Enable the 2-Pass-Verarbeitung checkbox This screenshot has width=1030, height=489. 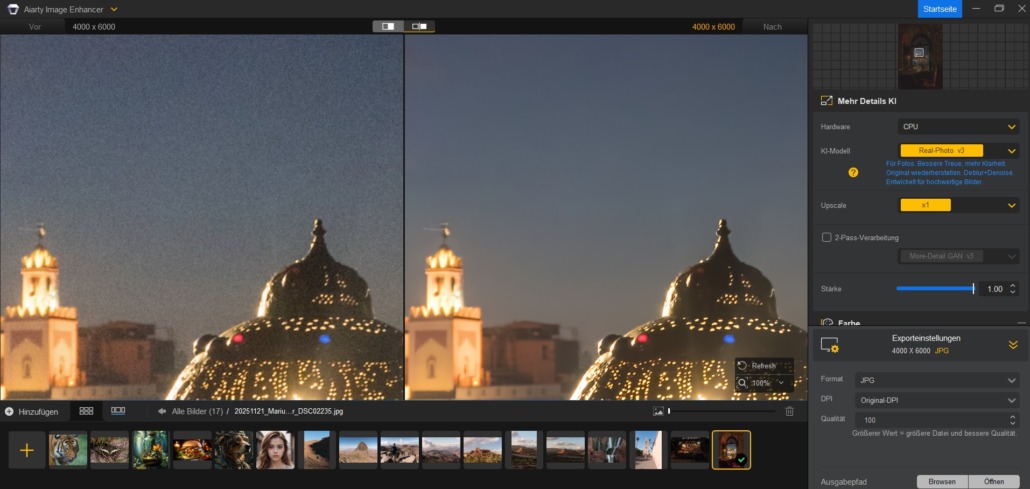click(x=826, y=237)
